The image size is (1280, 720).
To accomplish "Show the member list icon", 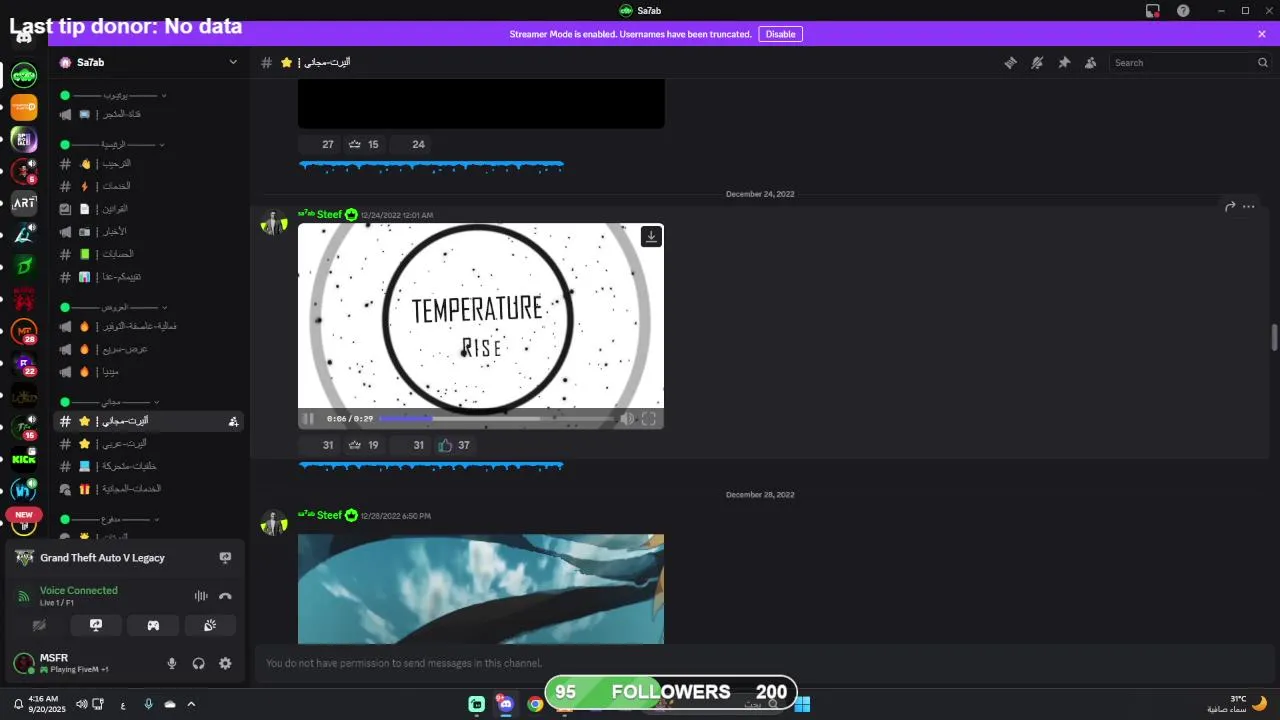I will (1090, 62).
